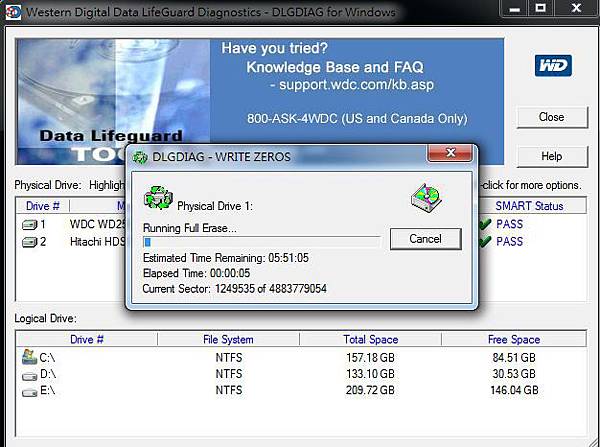600x447 pixels.
Task: Click the Close button in main window
Action: click(x=552, y=117)
